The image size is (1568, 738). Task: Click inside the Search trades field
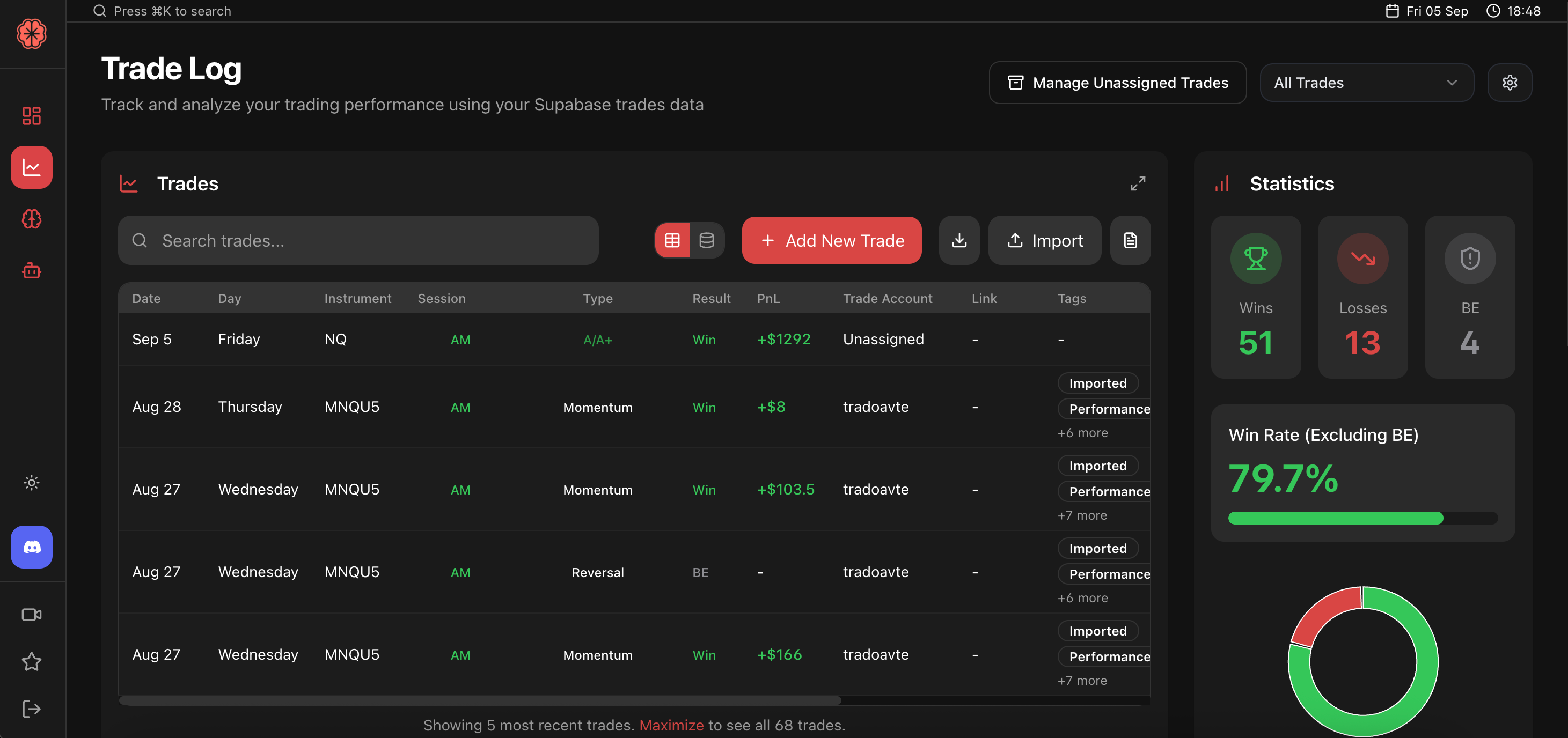358,240
